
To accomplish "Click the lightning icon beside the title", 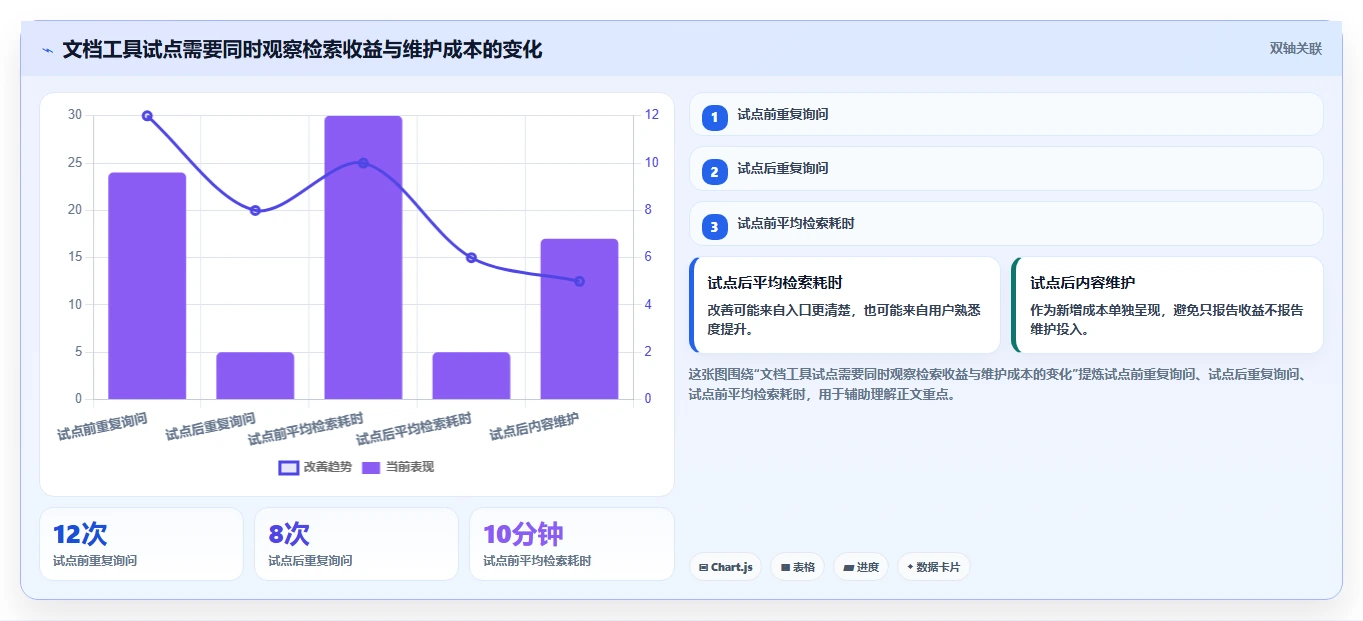I will tap(47, 50).
